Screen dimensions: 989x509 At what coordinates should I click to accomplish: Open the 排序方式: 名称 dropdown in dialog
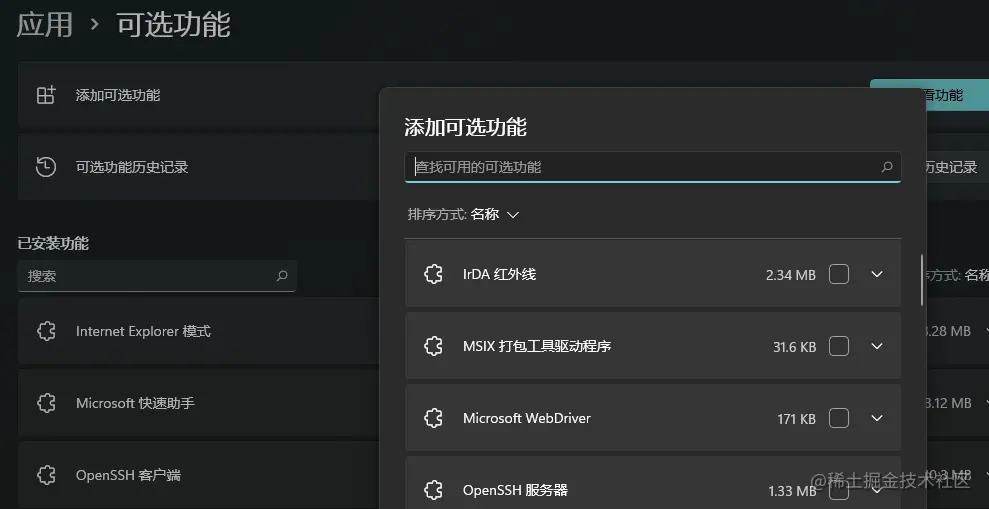464,214
